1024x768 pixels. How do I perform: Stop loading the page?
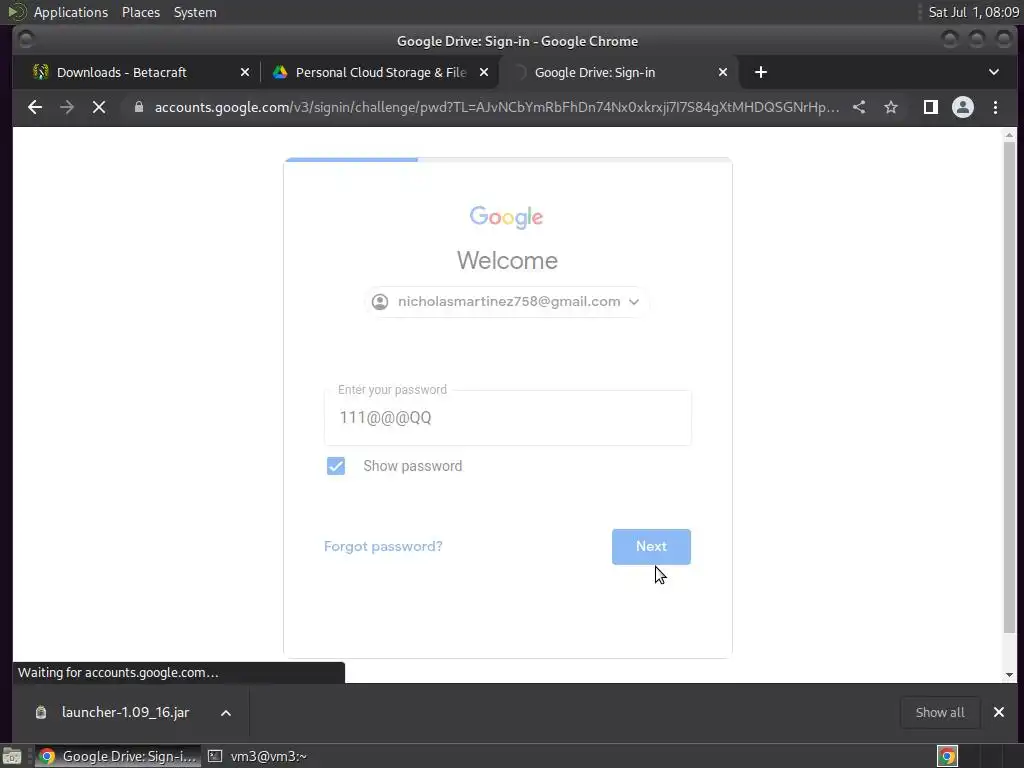(99, 107)
